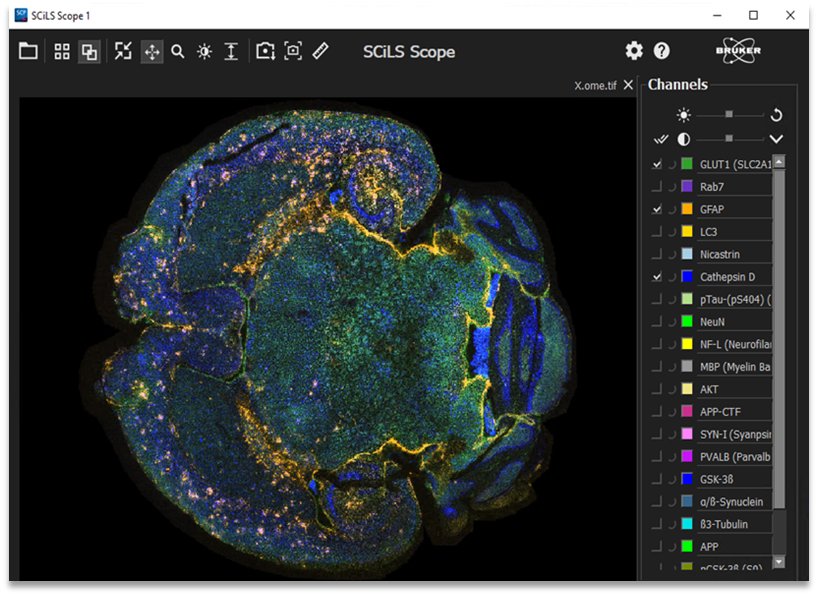Enable the Rab7 channel checkbox

pos(657,186)
